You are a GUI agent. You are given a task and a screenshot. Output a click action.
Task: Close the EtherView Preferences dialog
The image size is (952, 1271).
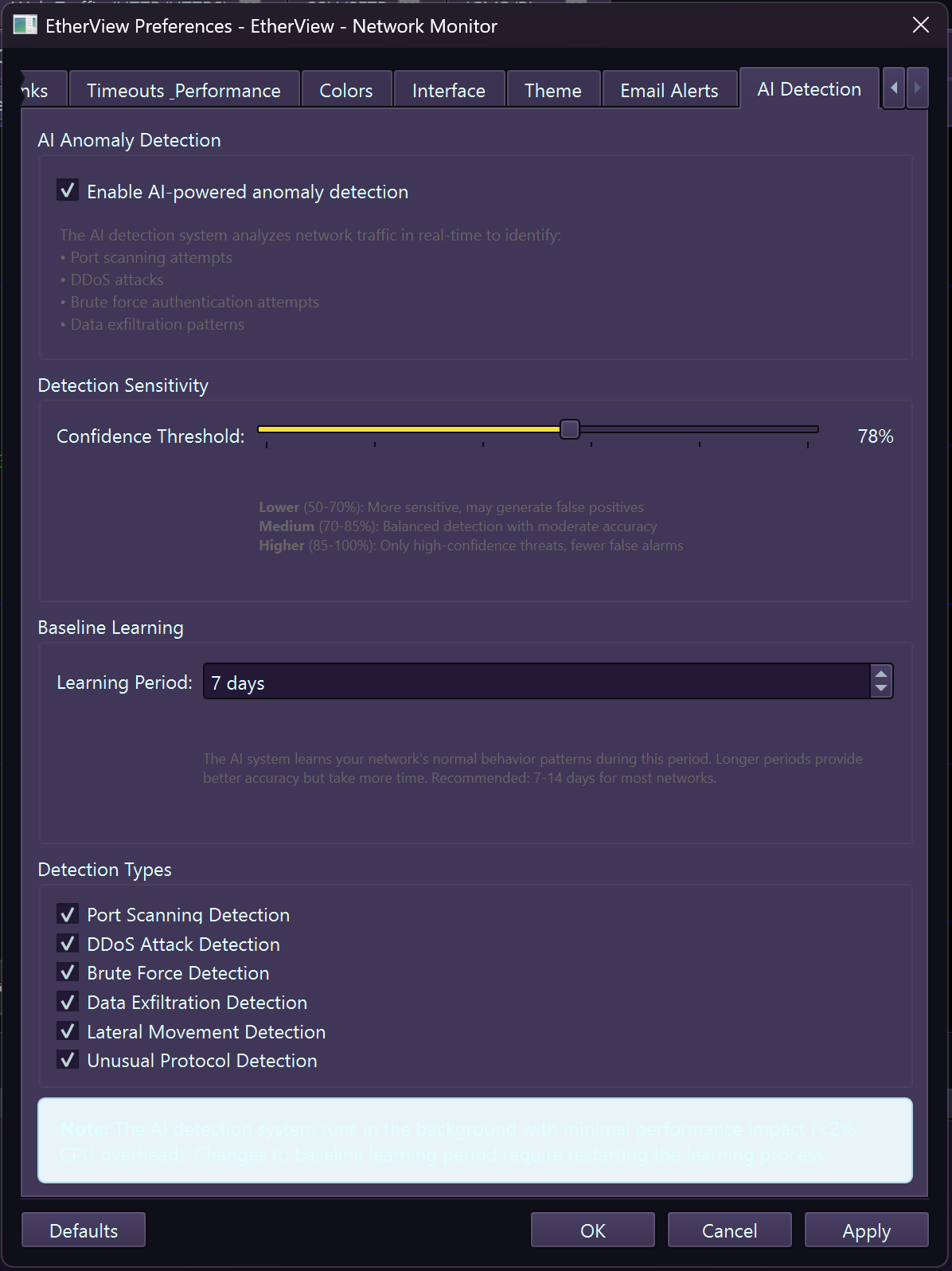[920, 25]
